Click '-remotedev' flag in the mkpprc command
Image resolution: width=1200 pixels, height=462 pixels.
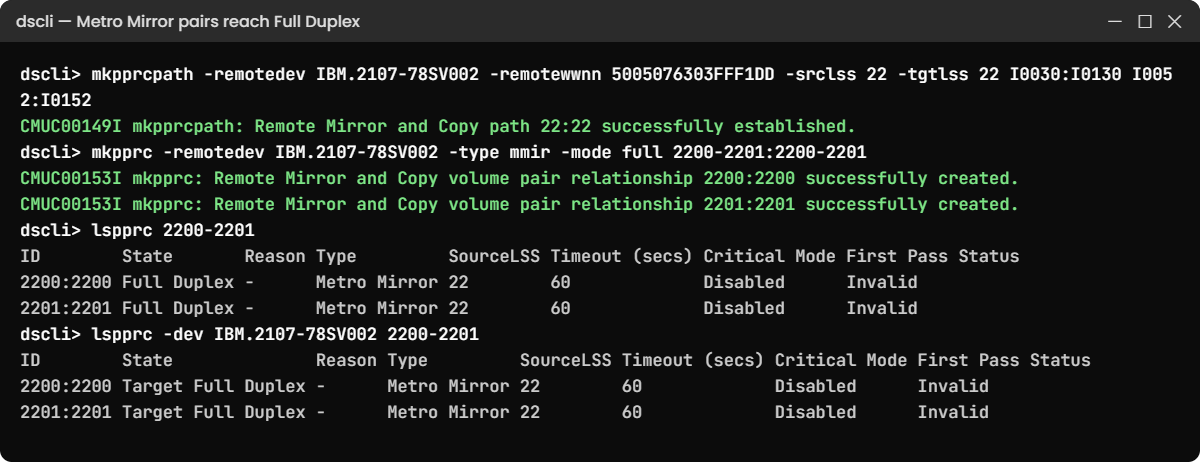point(214,153)
